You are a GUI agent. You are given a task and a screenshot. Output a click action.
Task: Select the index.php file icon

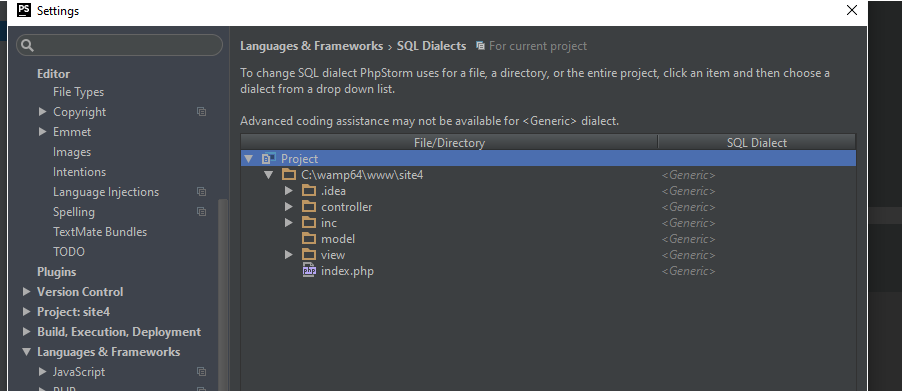click(x=309, y=271)
